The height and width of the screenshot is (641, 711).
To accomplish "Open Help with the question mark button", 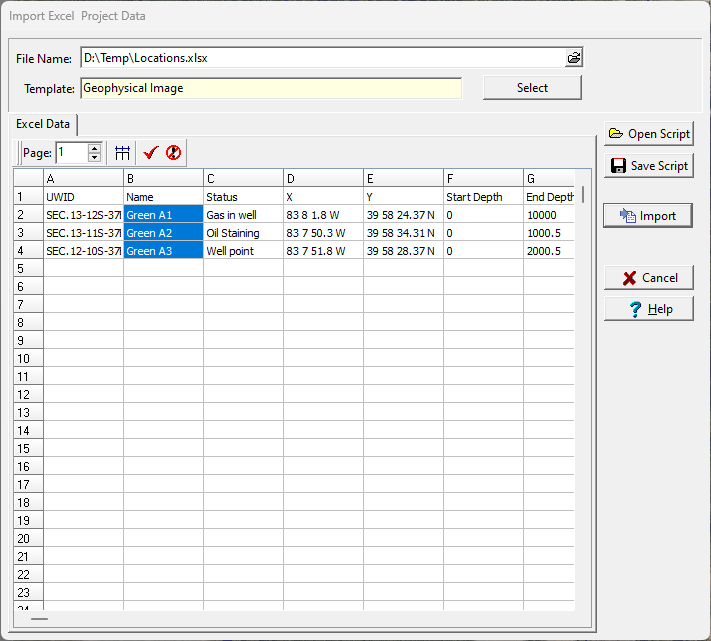I will 648,309.
